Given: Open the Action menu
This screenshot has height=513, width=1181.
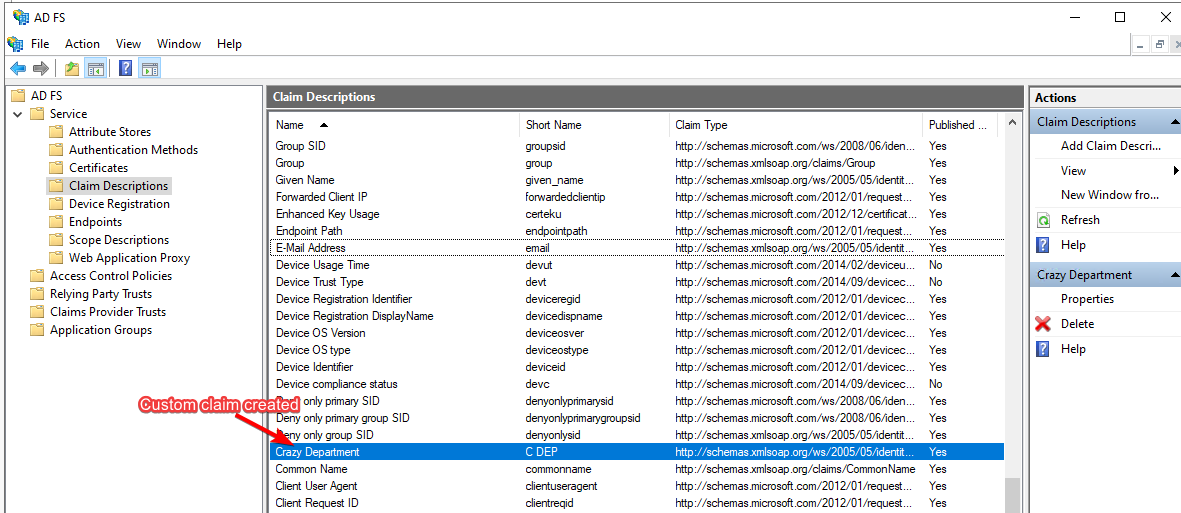Looking at the screenshot, I should (x=82, y=44).
